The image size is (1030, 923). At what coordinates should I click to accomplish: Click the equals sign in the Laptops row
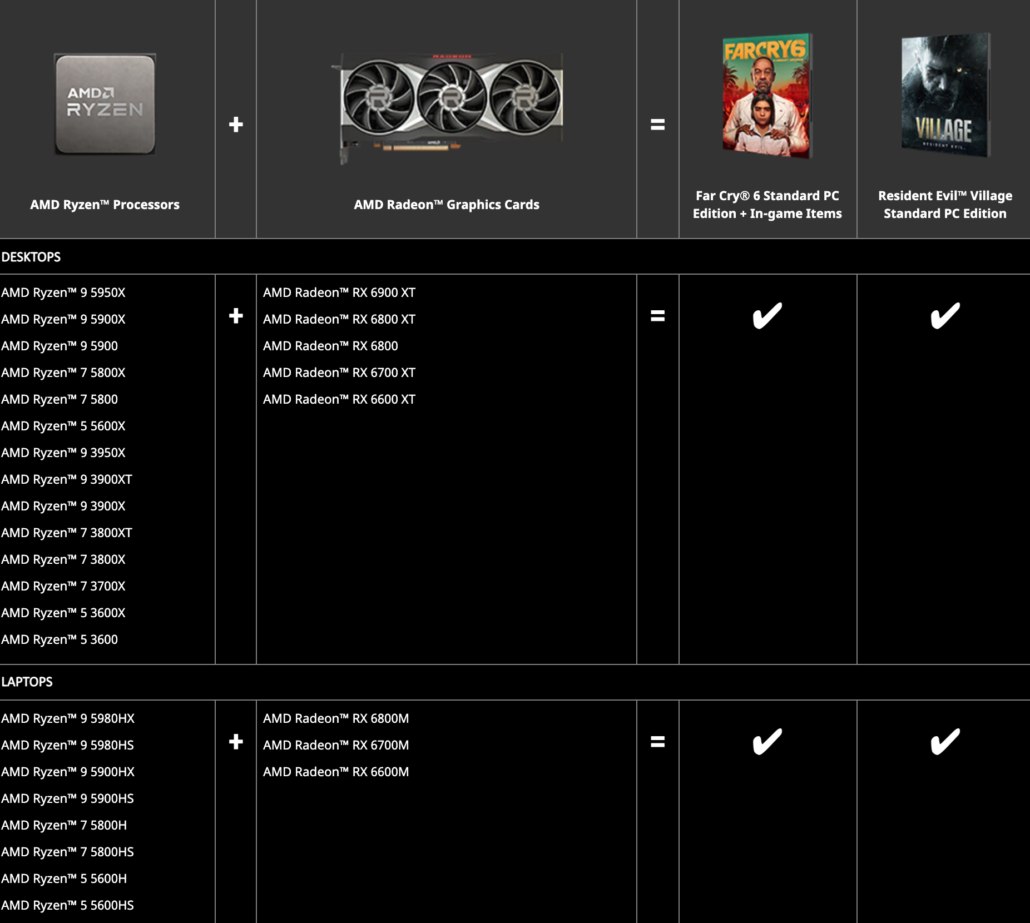tap(658, 742)
